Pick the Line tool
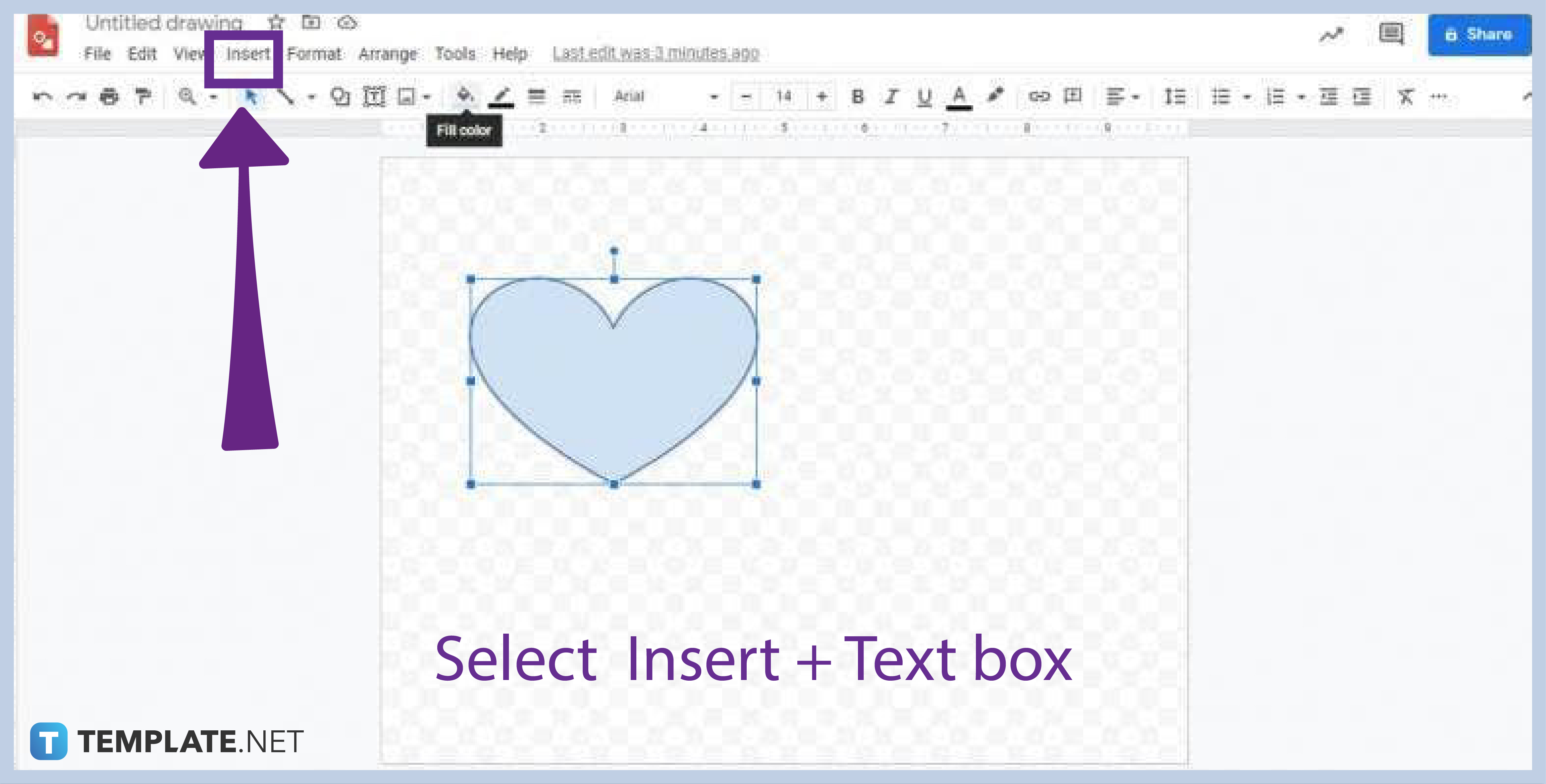Viewport: 1546px width, 784px height. pos(288,96)
